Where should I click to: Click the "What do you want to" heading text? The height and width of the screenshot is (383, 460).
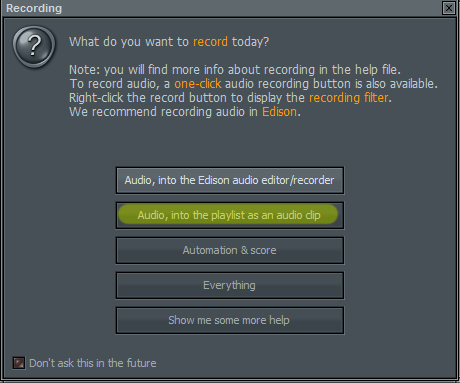point(129,42)
